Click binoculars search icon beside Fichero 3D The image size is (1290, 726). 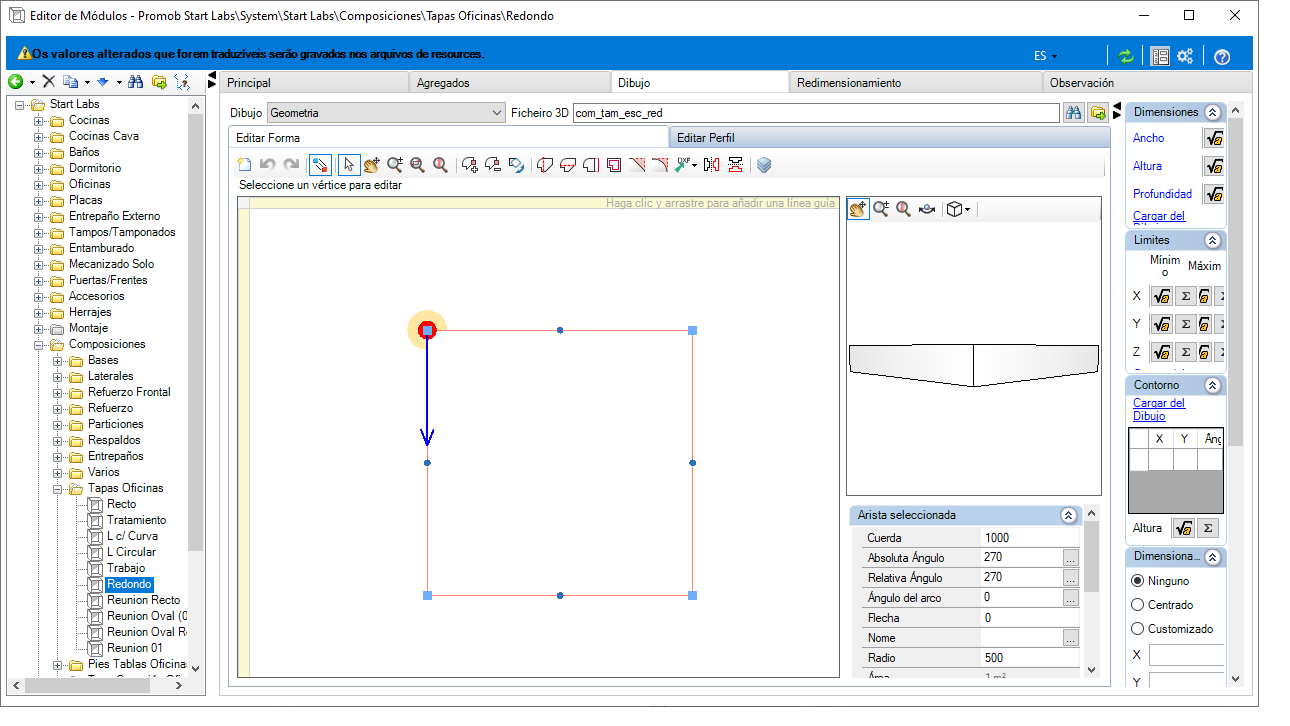[1074, 113]
